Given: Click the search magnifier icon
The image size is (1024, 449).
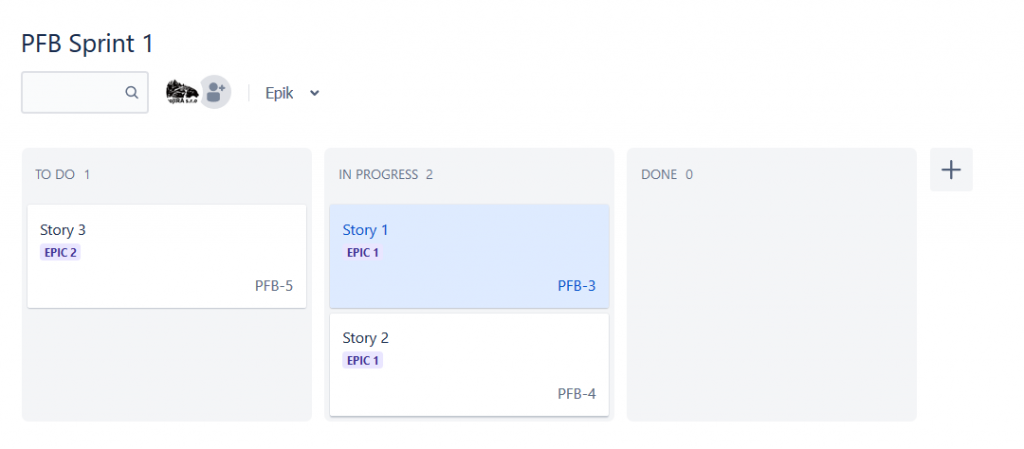Looking at the screenshot, I should (131, 93).
